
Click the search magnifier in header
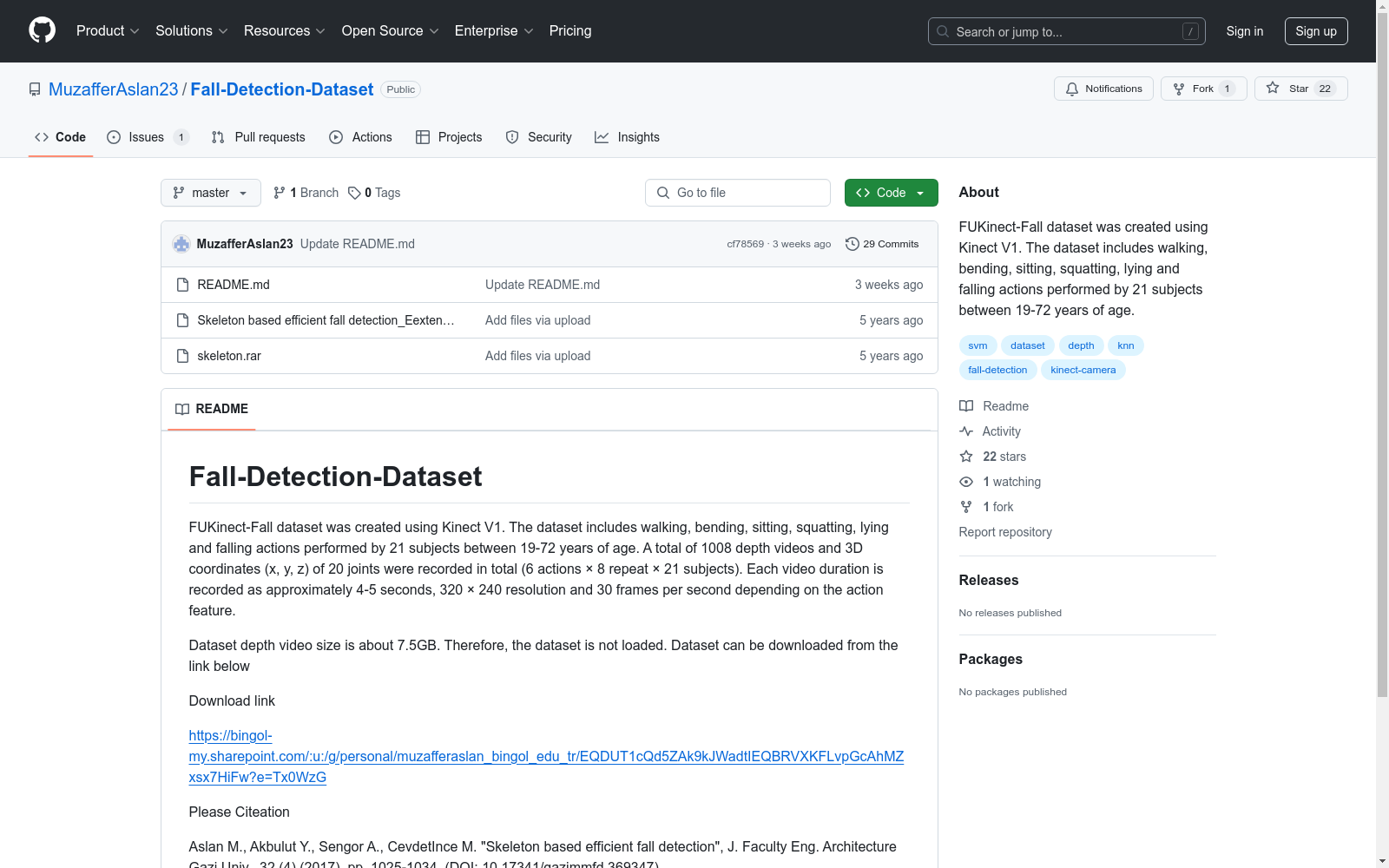[x=943, y=31]
